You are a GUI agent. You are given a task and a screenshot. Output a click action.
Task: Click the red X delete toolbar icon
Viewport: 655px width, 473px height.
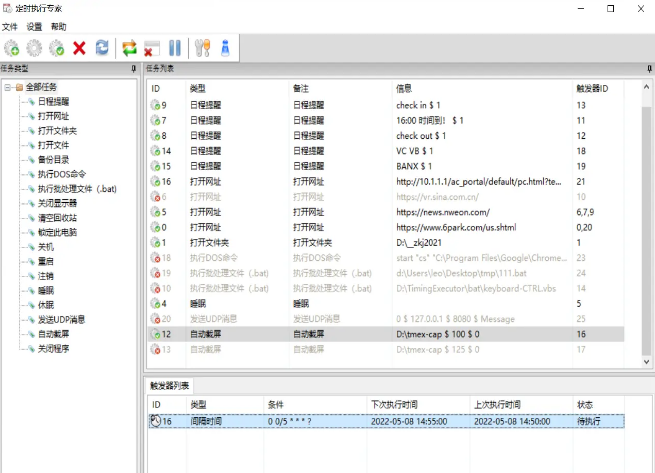(x=80, y=47)
